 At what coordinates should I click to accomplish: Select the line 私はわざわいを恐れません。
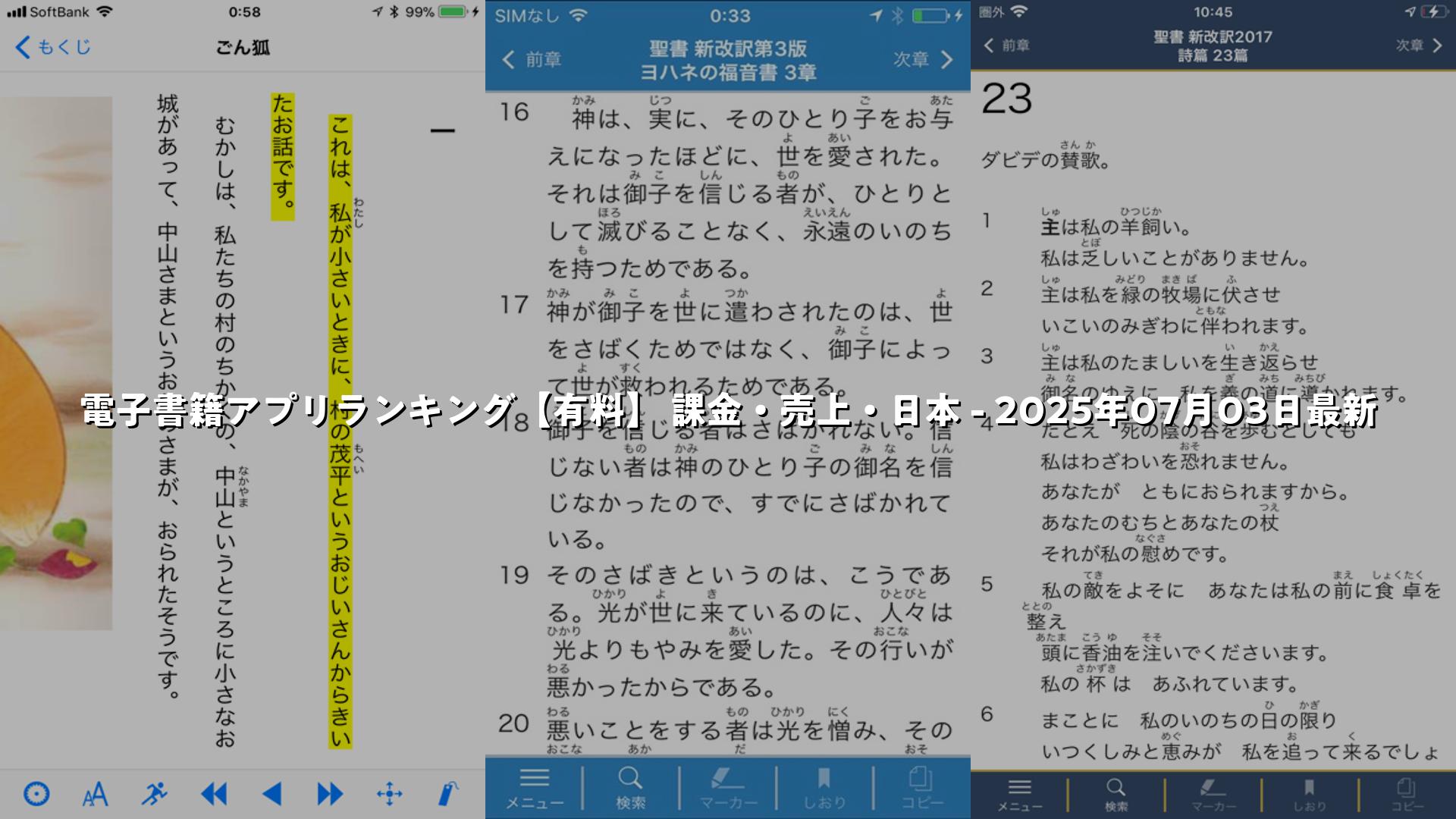(x=1166, y=461)
